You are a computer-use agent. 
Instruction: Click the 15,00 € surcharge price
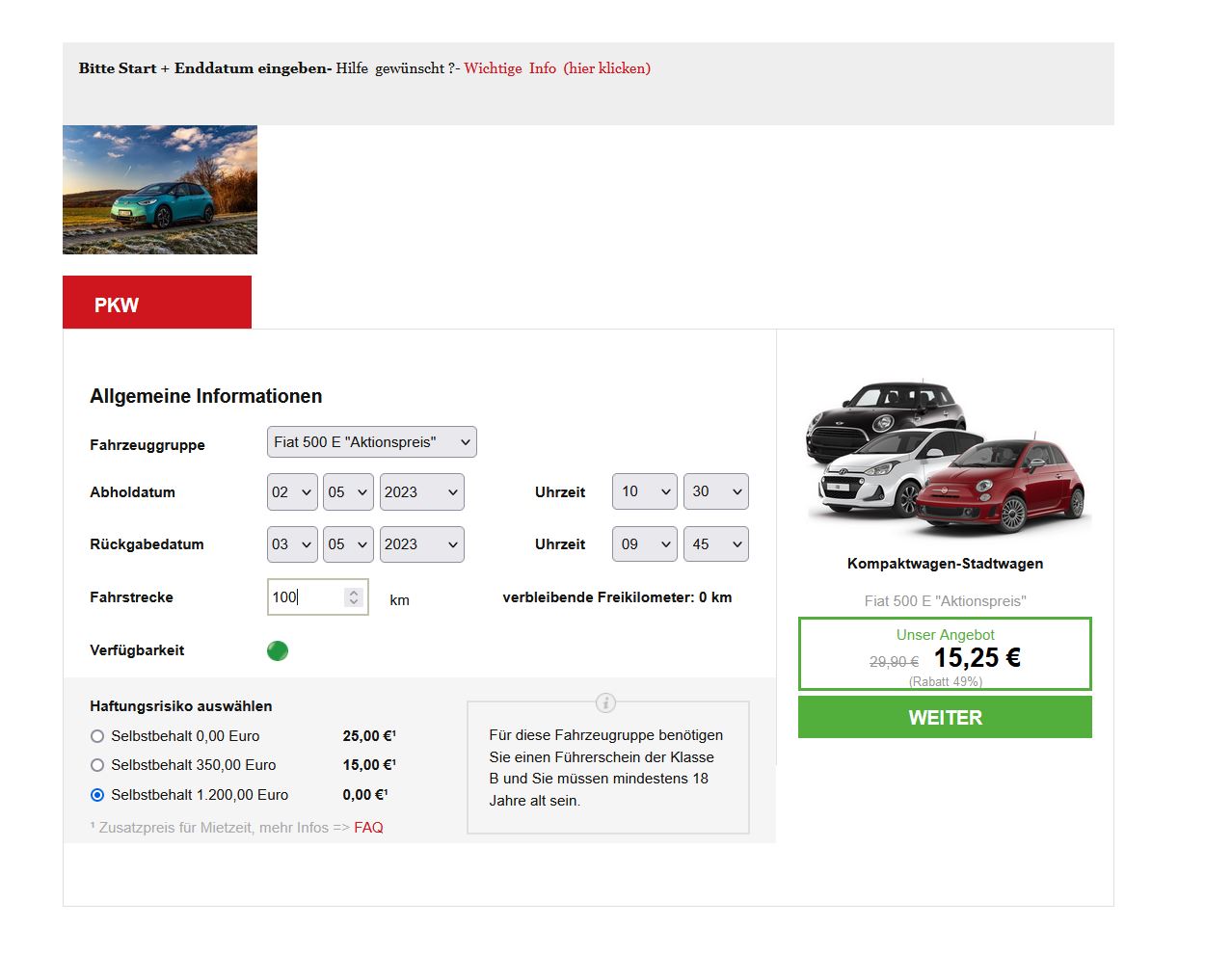(369, 765)
